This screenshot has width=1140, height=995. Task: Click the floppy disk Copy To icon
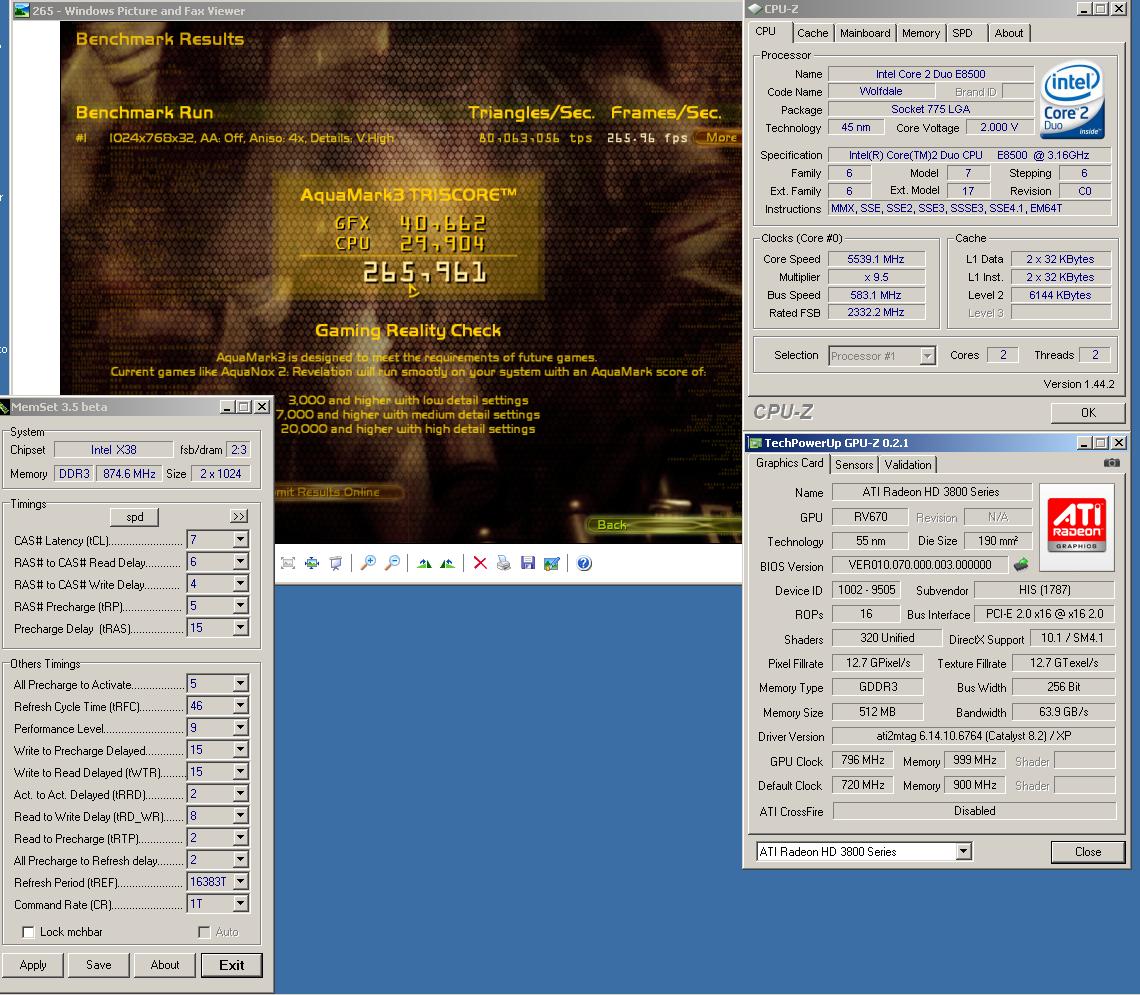point(528,563)
